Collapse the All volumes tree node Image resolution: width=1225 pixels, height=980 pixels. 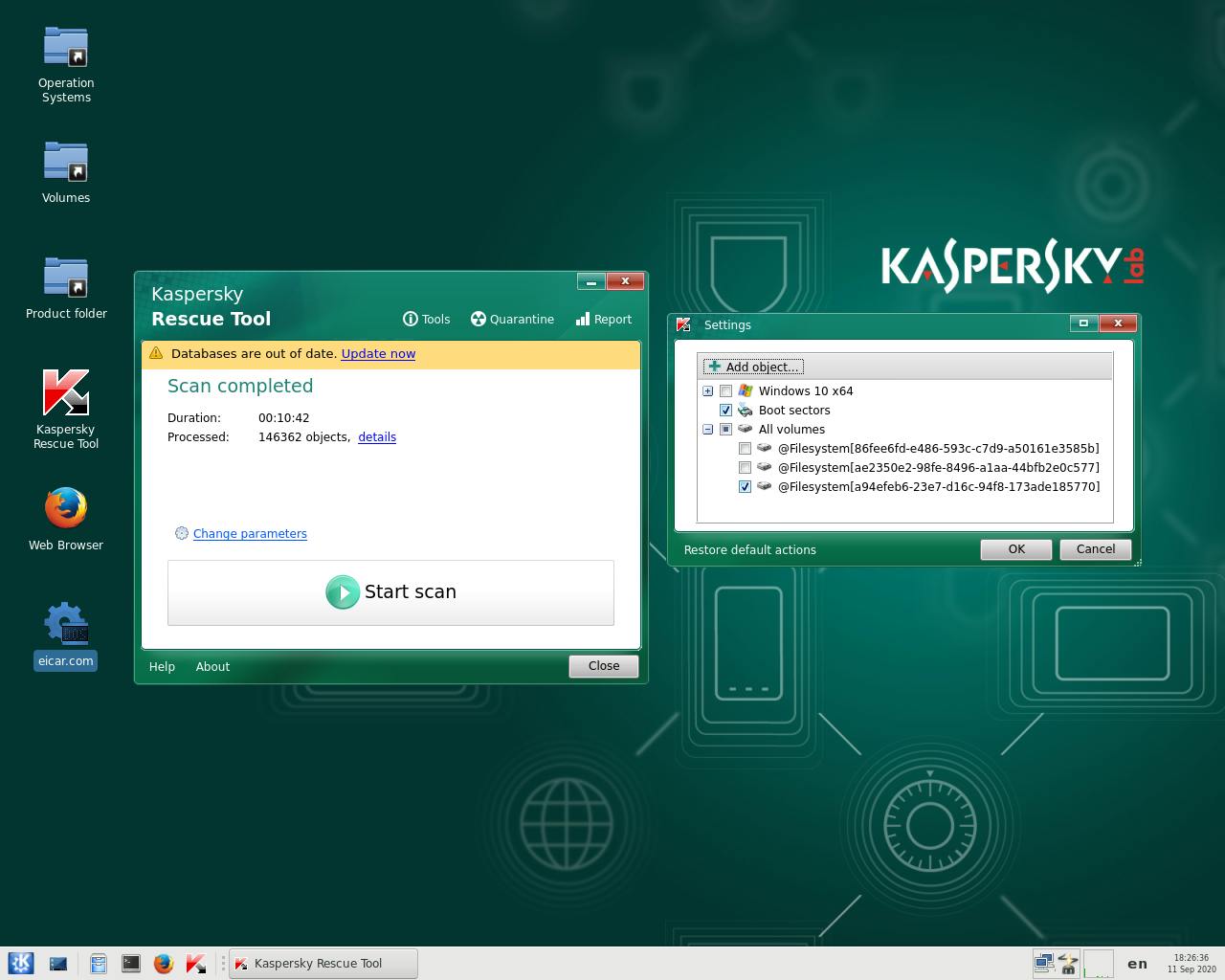tap(707, 429)
